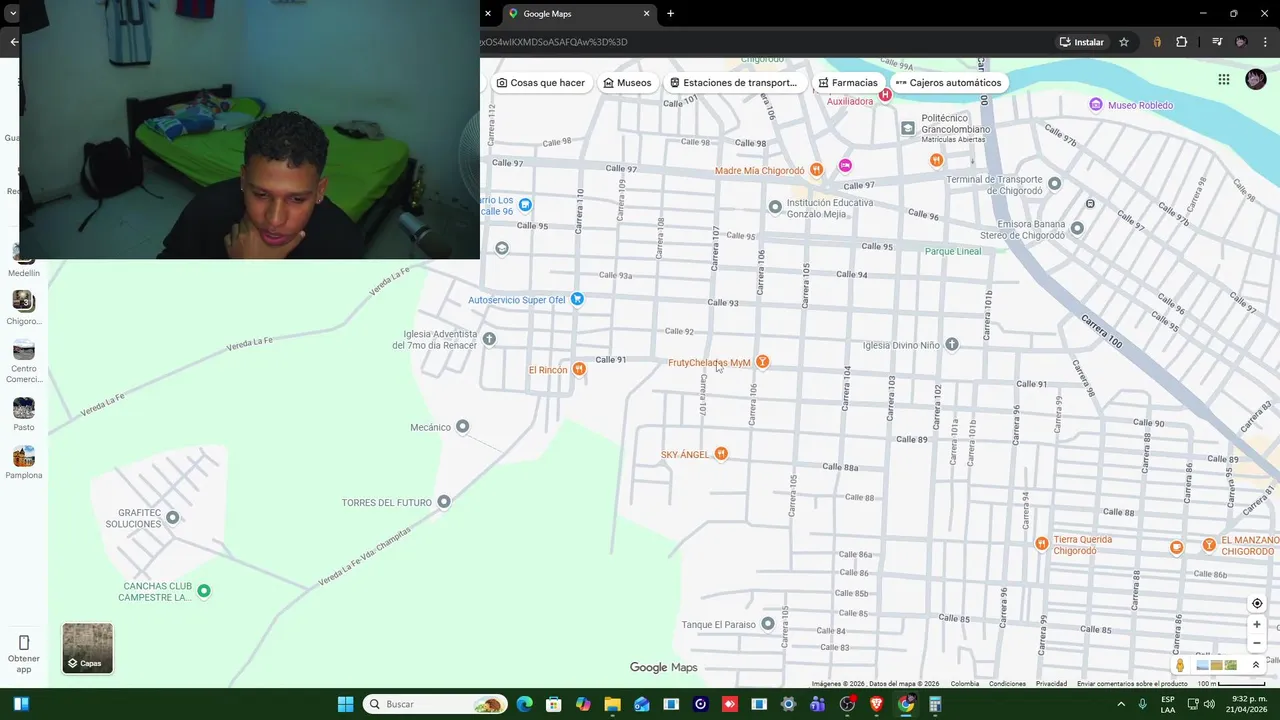Viewport: 1280px width, 720px height.
Task: Click Enviar comentarios sobre el producto
Action: point(1132,684)
